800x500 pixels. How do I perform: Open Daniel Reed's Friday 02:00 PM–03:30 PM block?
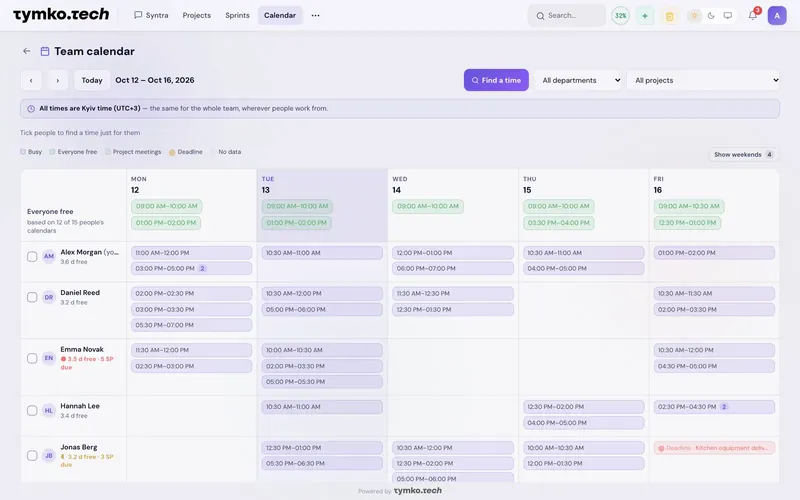click(x=714, y=309)
